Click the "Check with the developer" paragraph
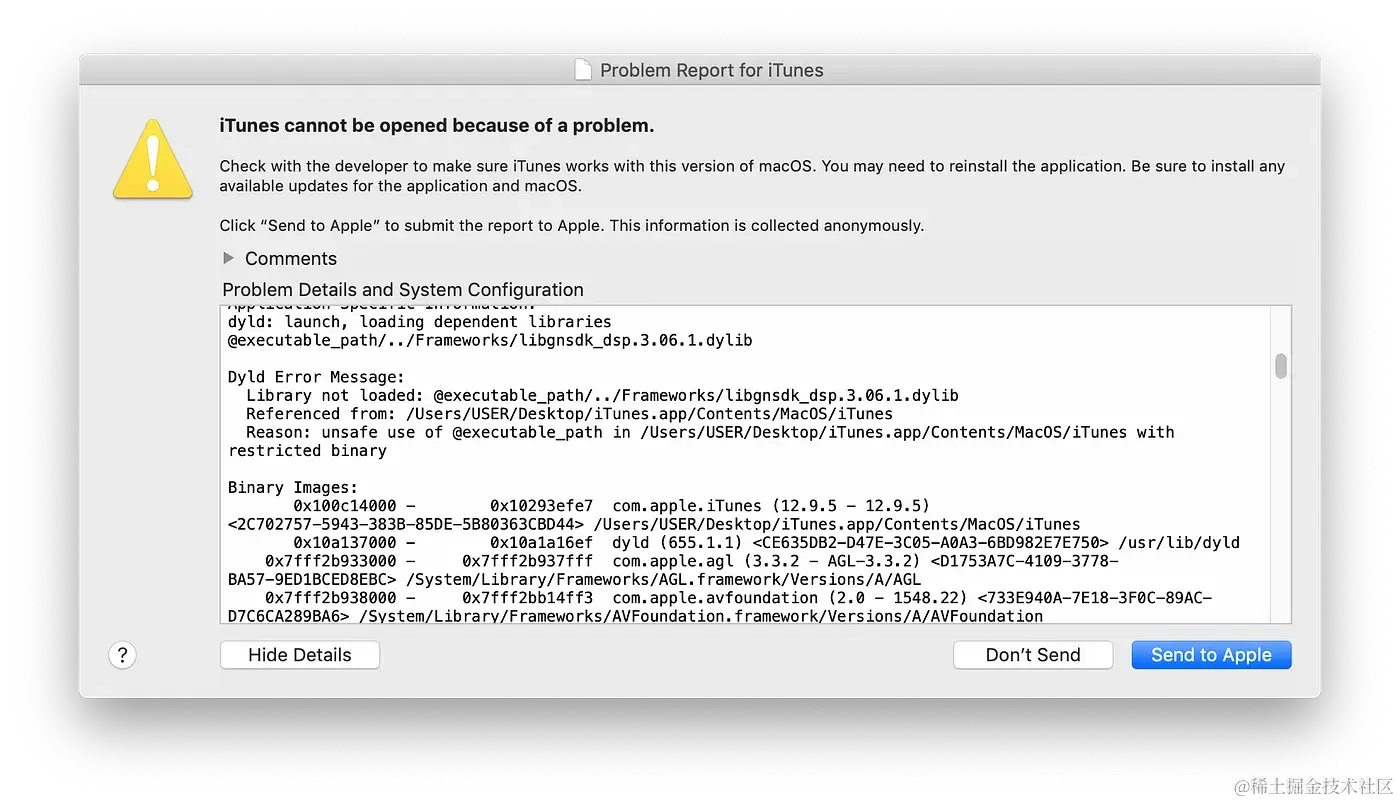Viewport: 1400px width, 803px height. pos(752,176)
